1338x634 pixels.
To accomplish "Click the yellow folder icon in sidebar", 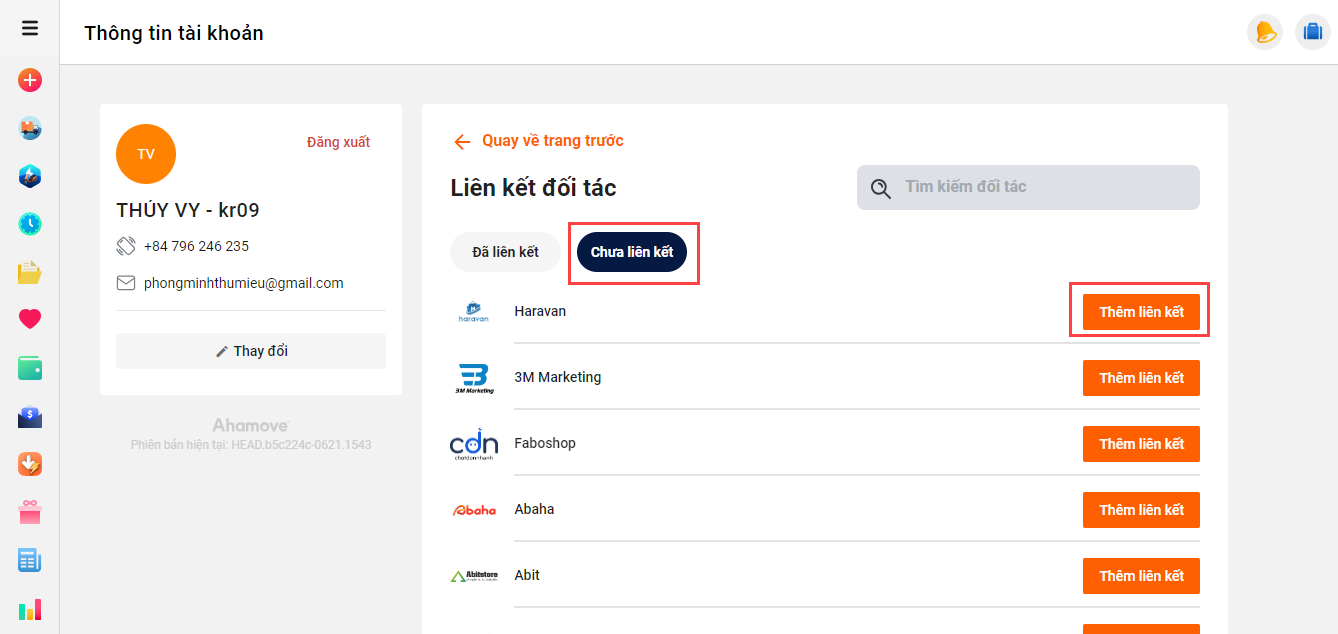I will (x=30, y=272).
